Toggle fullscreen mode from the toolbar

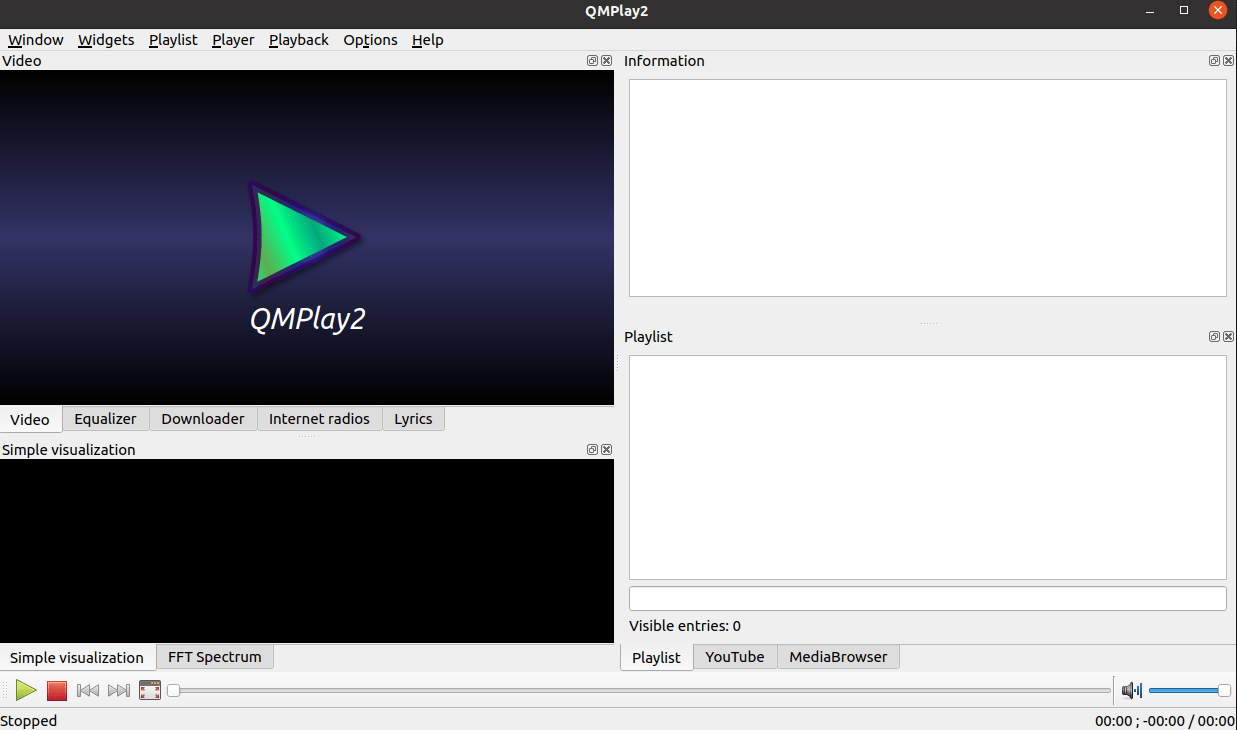click(150, 690)
